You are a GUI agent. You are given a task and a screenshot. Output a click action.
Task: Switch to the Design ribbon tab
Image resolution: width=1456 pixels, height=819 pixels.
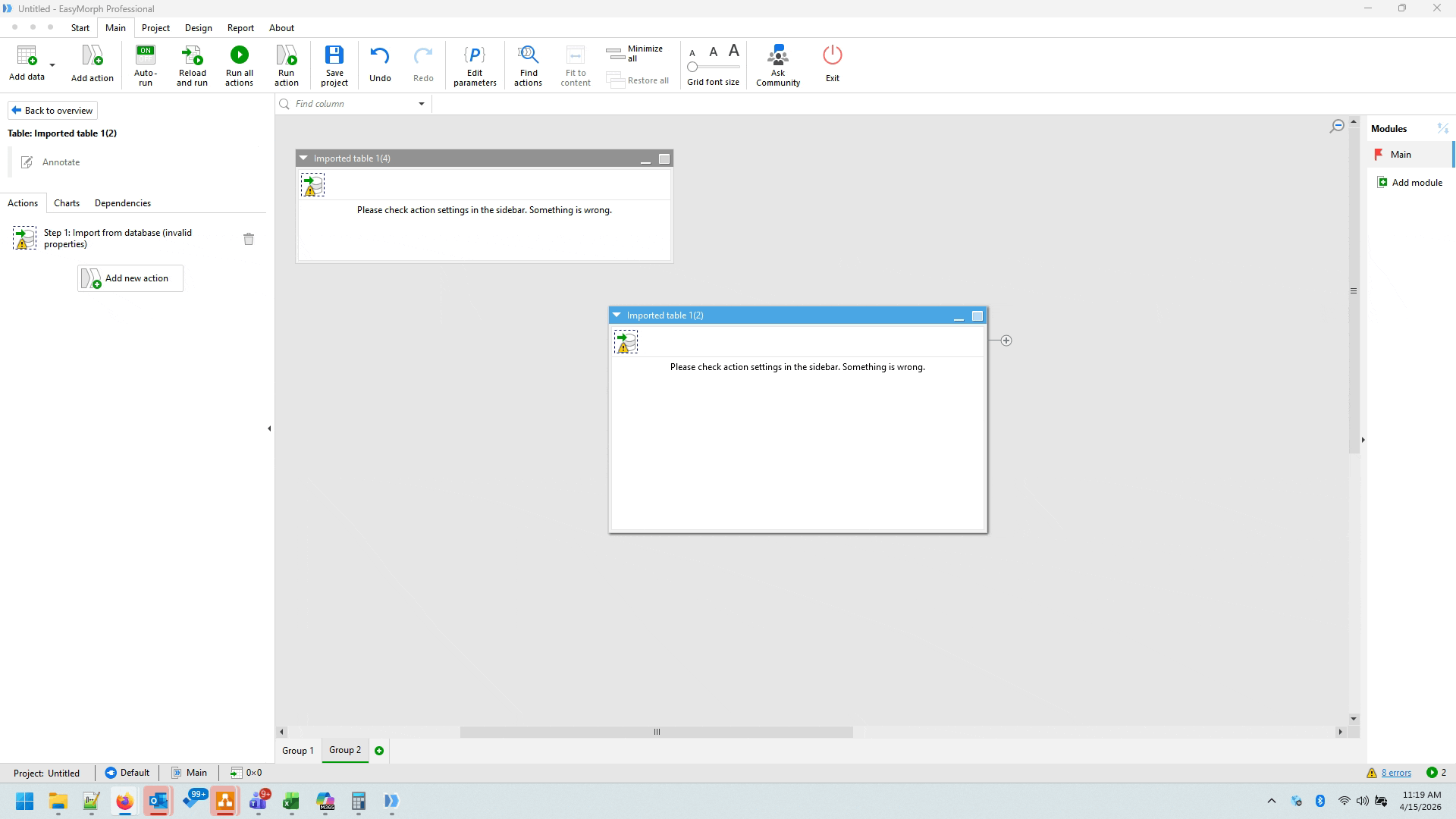click(x=198, y=28)
